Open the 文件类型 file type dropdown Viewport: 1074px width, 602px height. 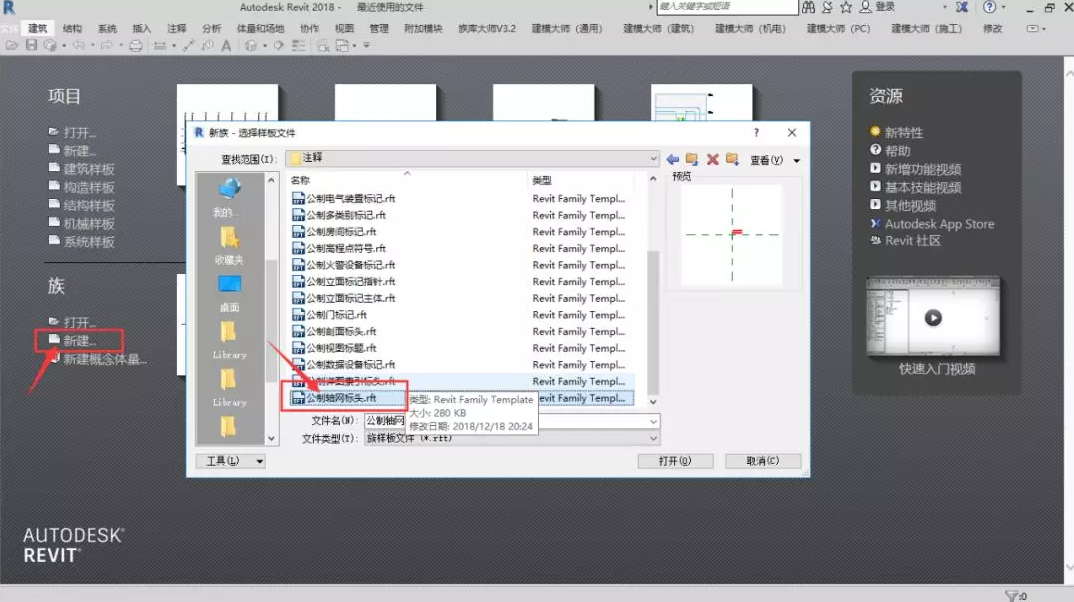coord(655,437)
